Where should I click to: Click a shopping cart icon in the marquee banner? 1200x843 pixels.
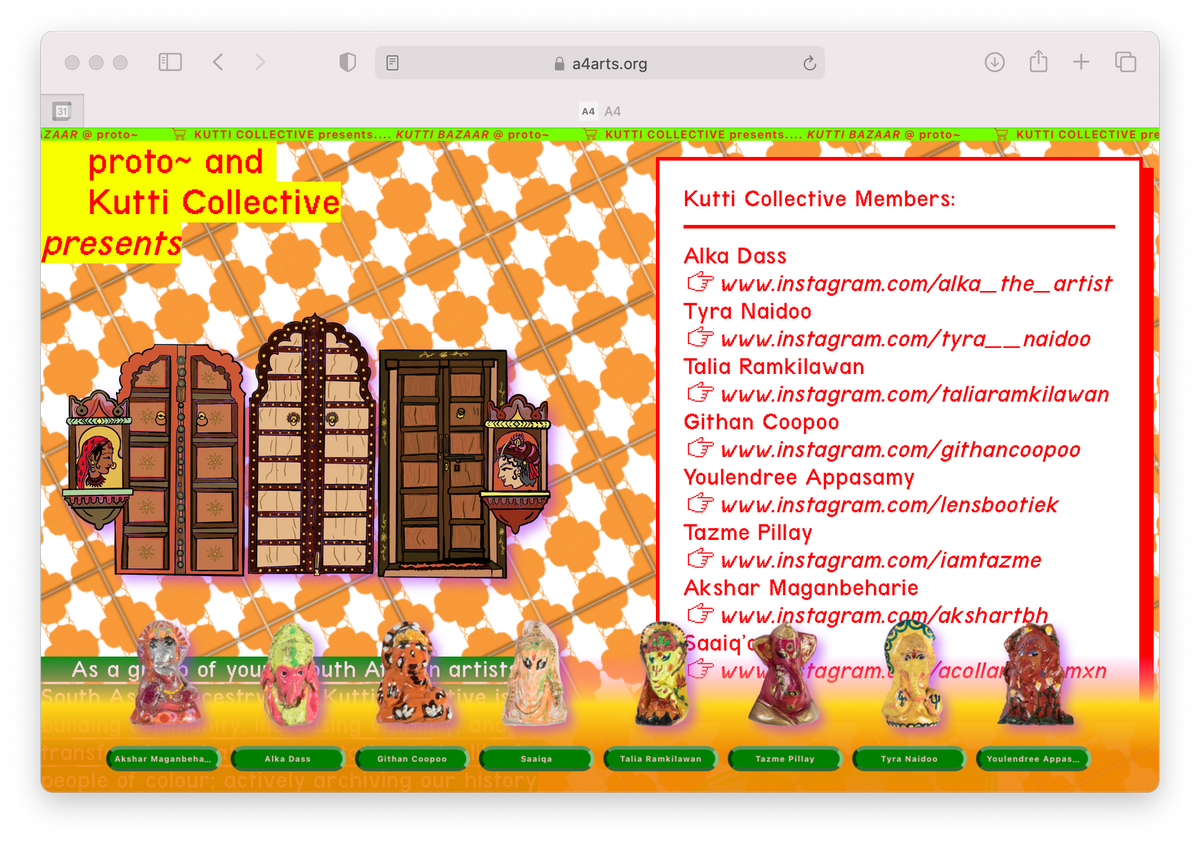pos(178,133)
